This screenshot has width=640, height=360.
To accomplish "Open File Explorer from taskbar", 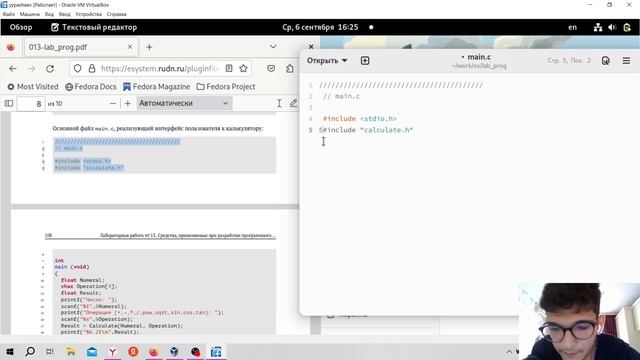I will (x=71, y=351).
